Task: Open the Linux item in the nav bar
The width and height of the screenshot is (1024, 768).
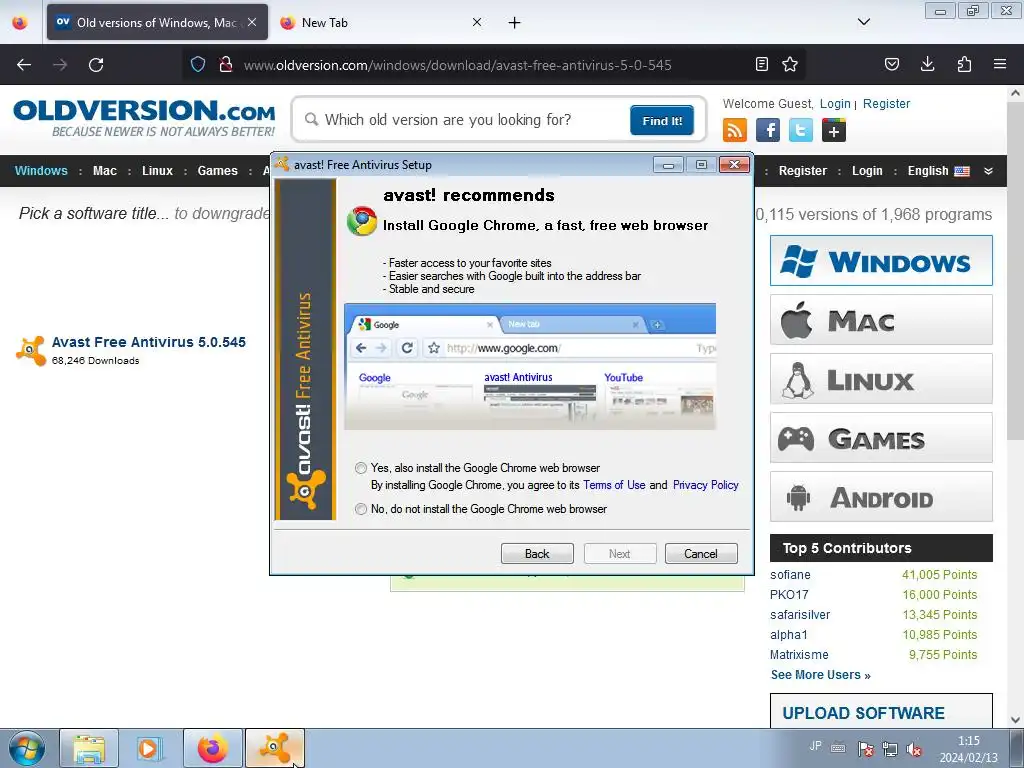Action: (157, 170)
